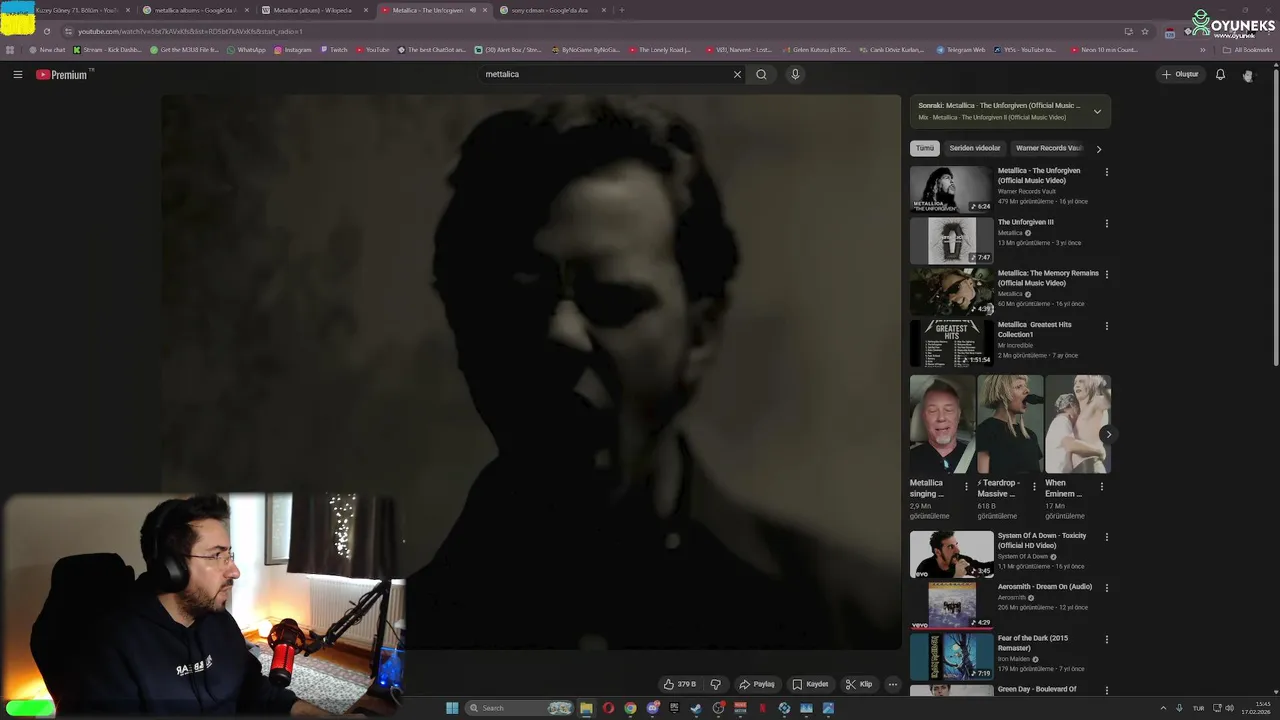
Task: Open File Explorer from taskbar
Action: (x=586, y=708)
